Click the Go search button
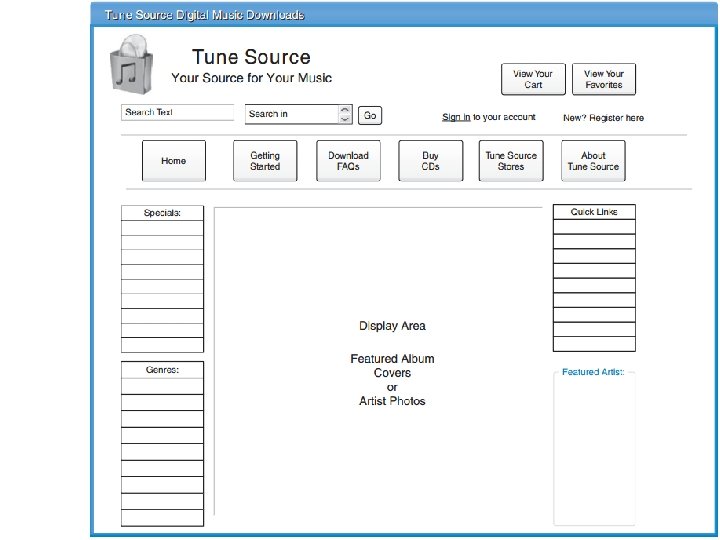 (370, 115)
